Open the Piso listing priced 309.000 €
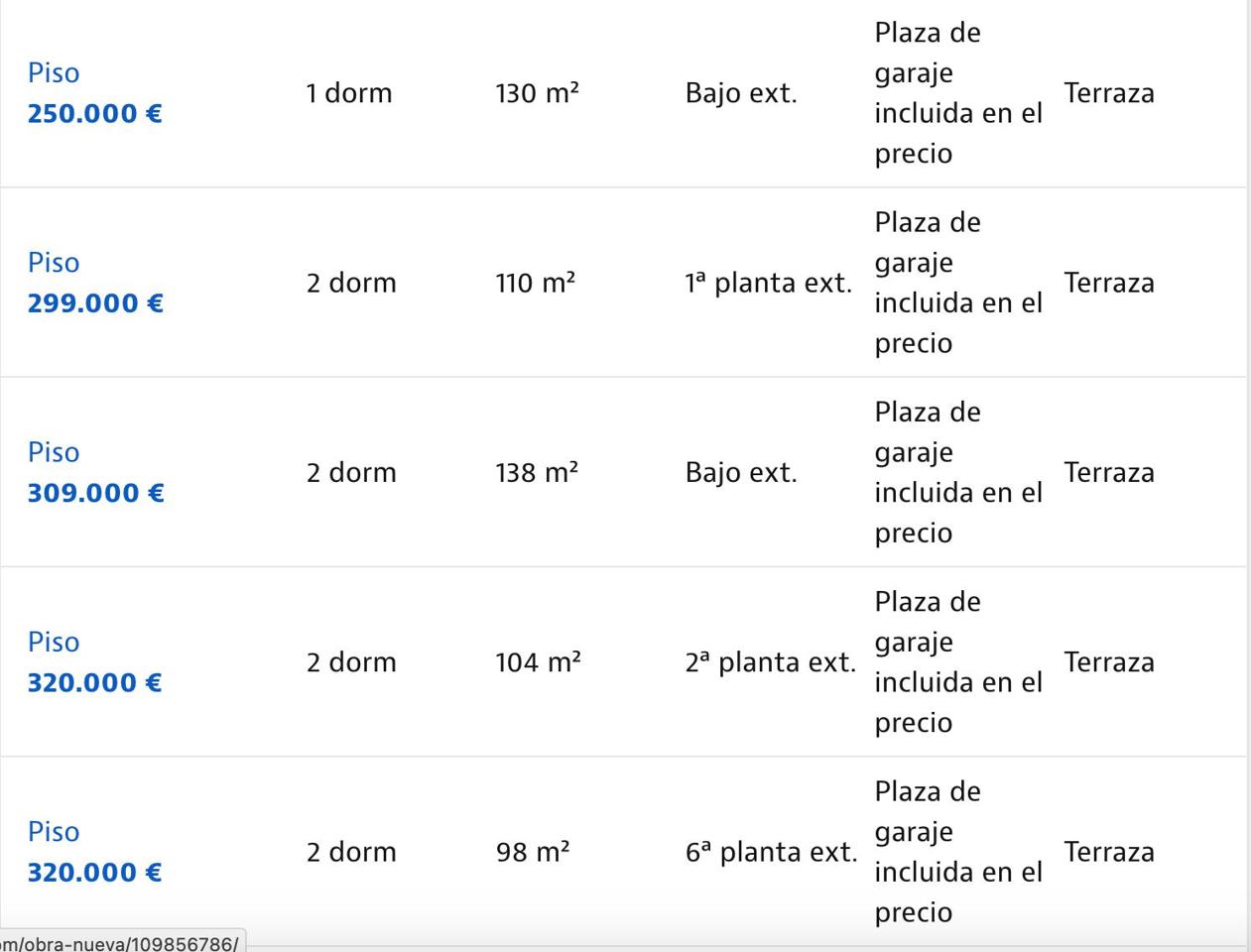1251x952 pixels. 94,472
